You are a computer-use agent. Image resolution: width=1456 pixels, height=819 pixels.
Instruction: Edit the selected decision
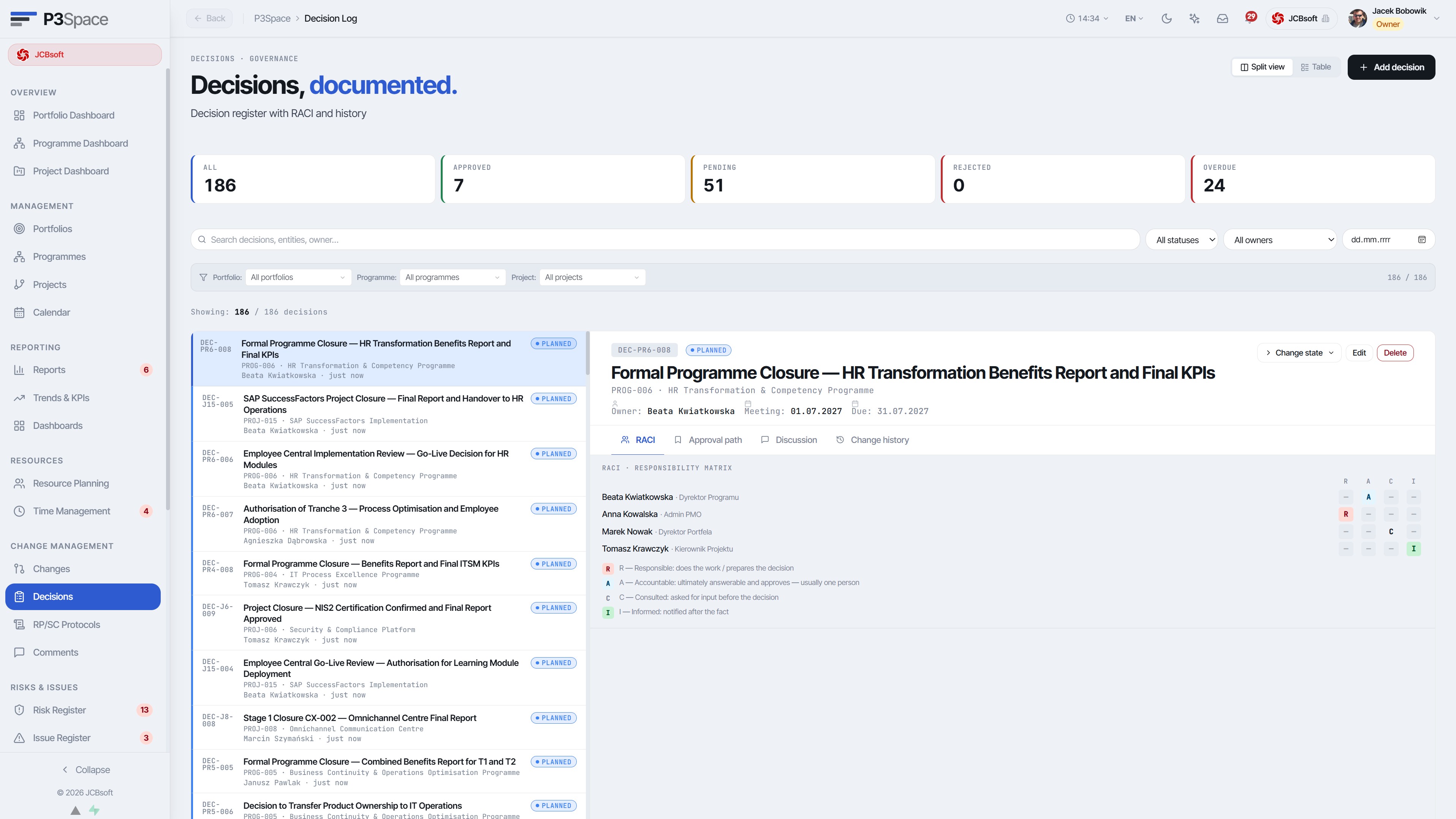1359,353
